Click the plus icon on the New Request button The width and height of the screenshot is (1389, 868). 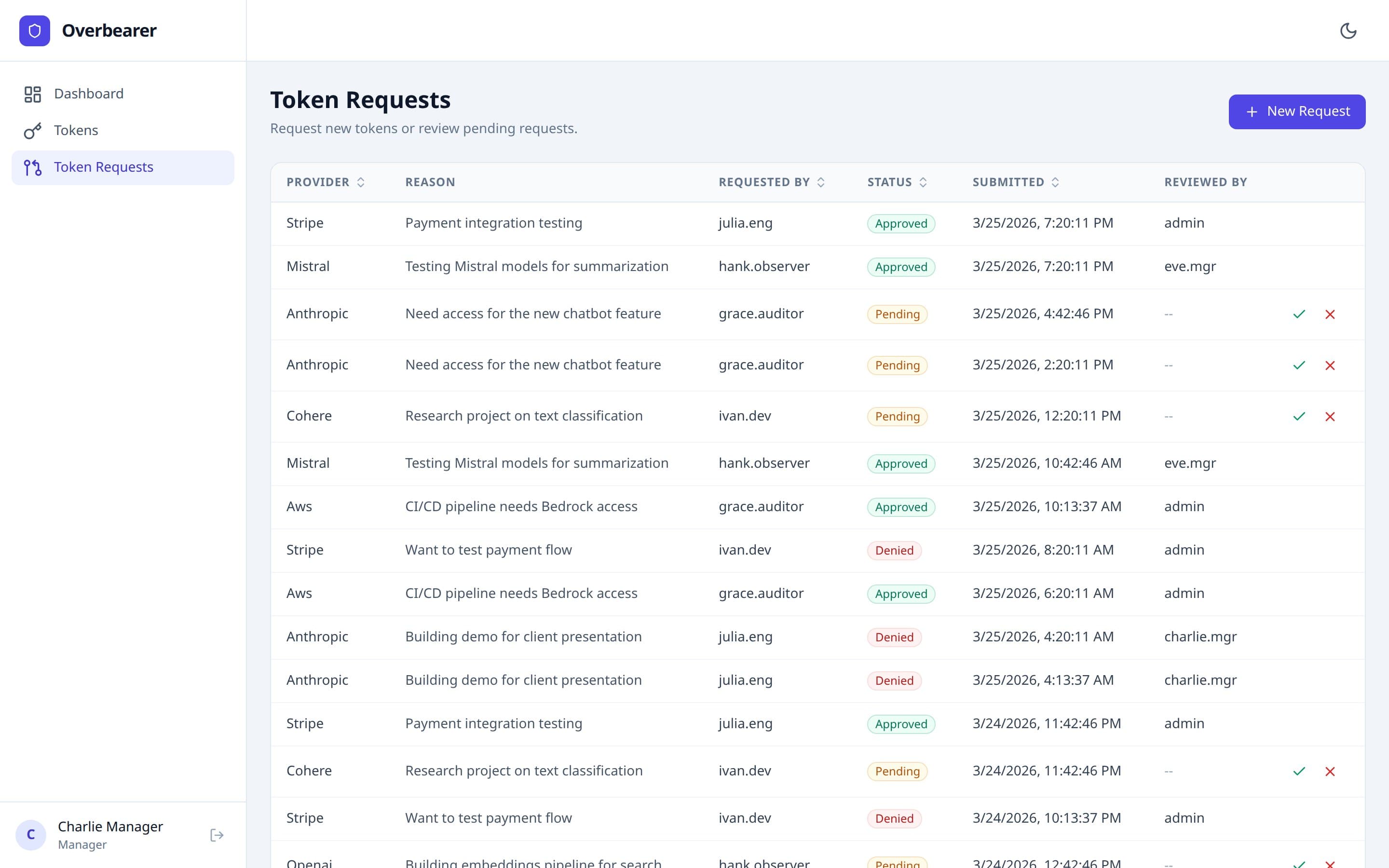(x=1251, y=111)
